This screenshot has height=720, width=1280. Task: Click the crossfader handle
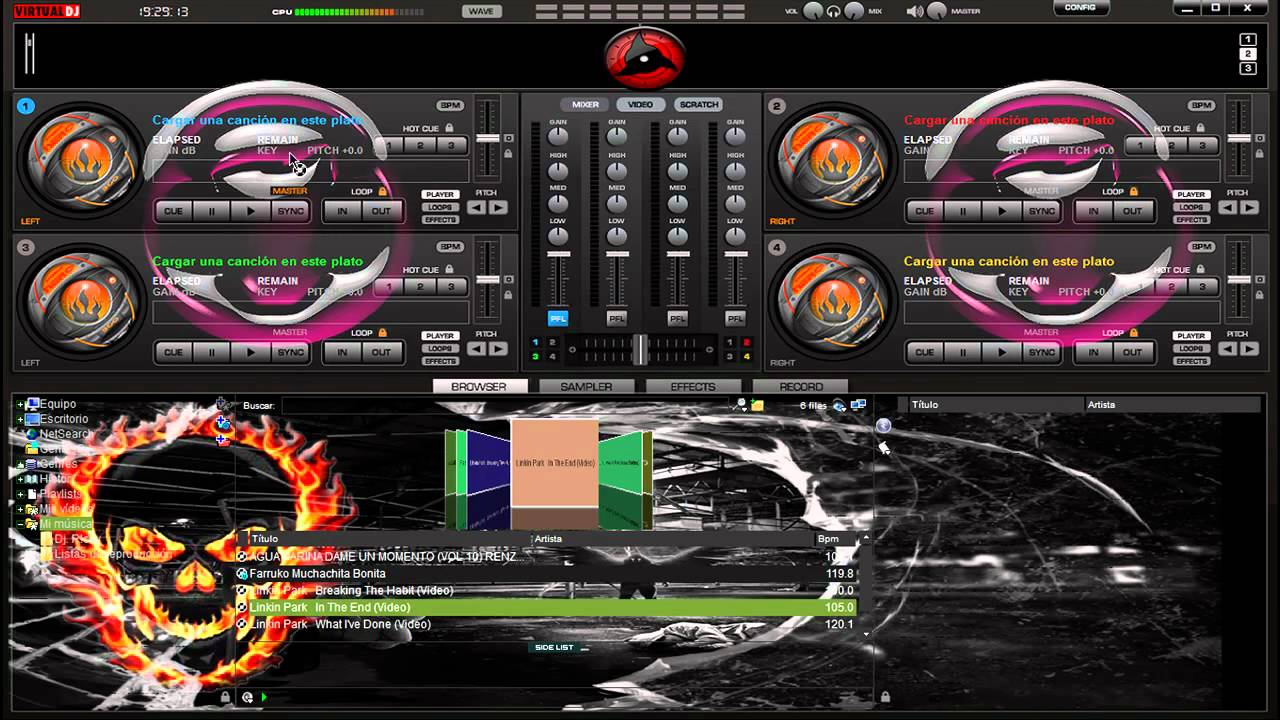640,349
